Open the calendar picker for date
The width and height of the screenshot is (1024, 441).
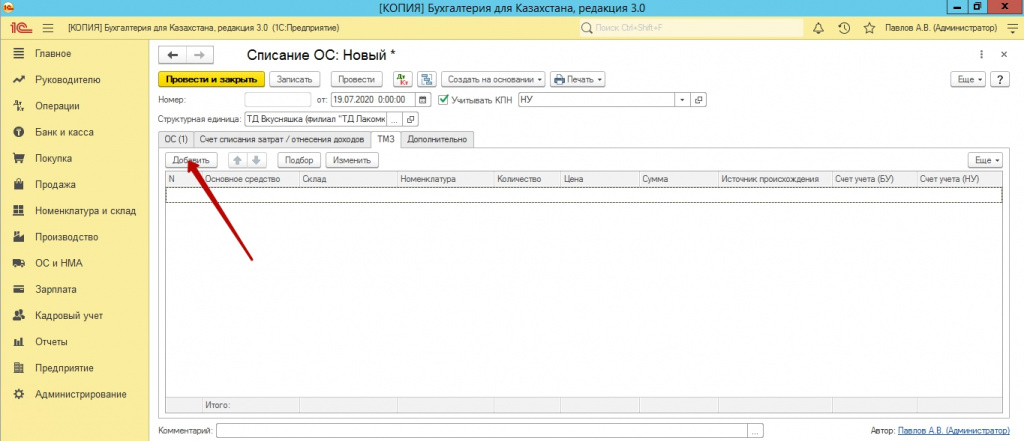423,100
